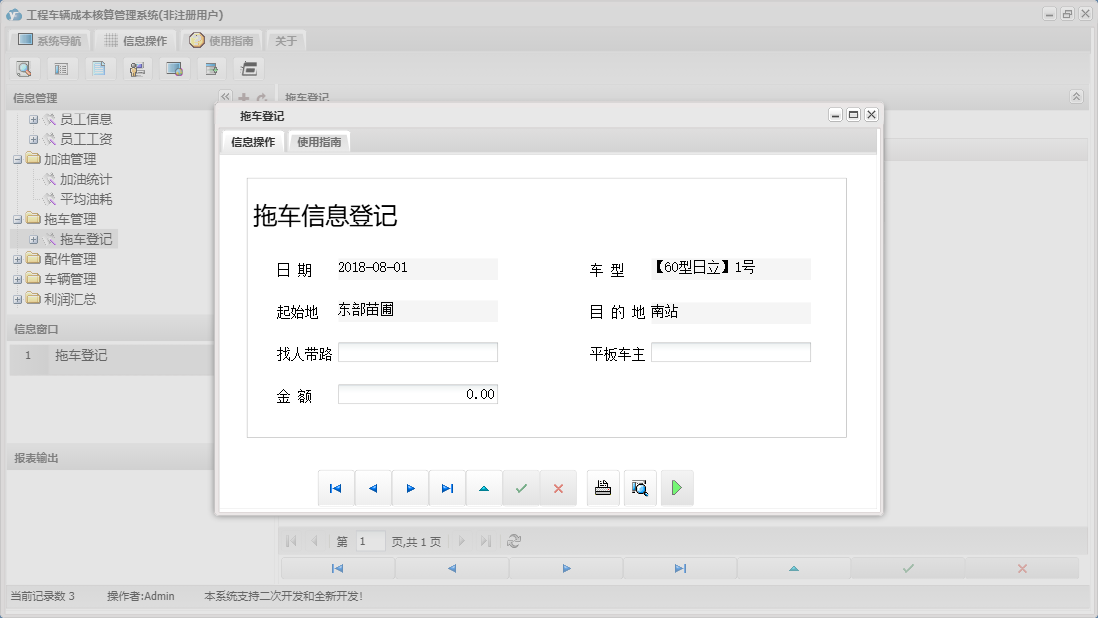Click the printer icon in the dialog

[603, 487]
